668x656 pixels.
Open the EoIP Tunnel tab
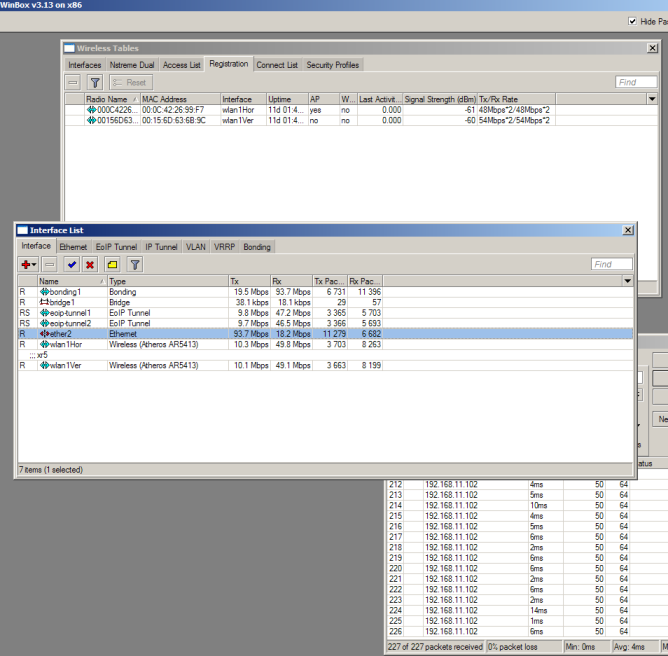pyautogui.click(x=116, y=246)
